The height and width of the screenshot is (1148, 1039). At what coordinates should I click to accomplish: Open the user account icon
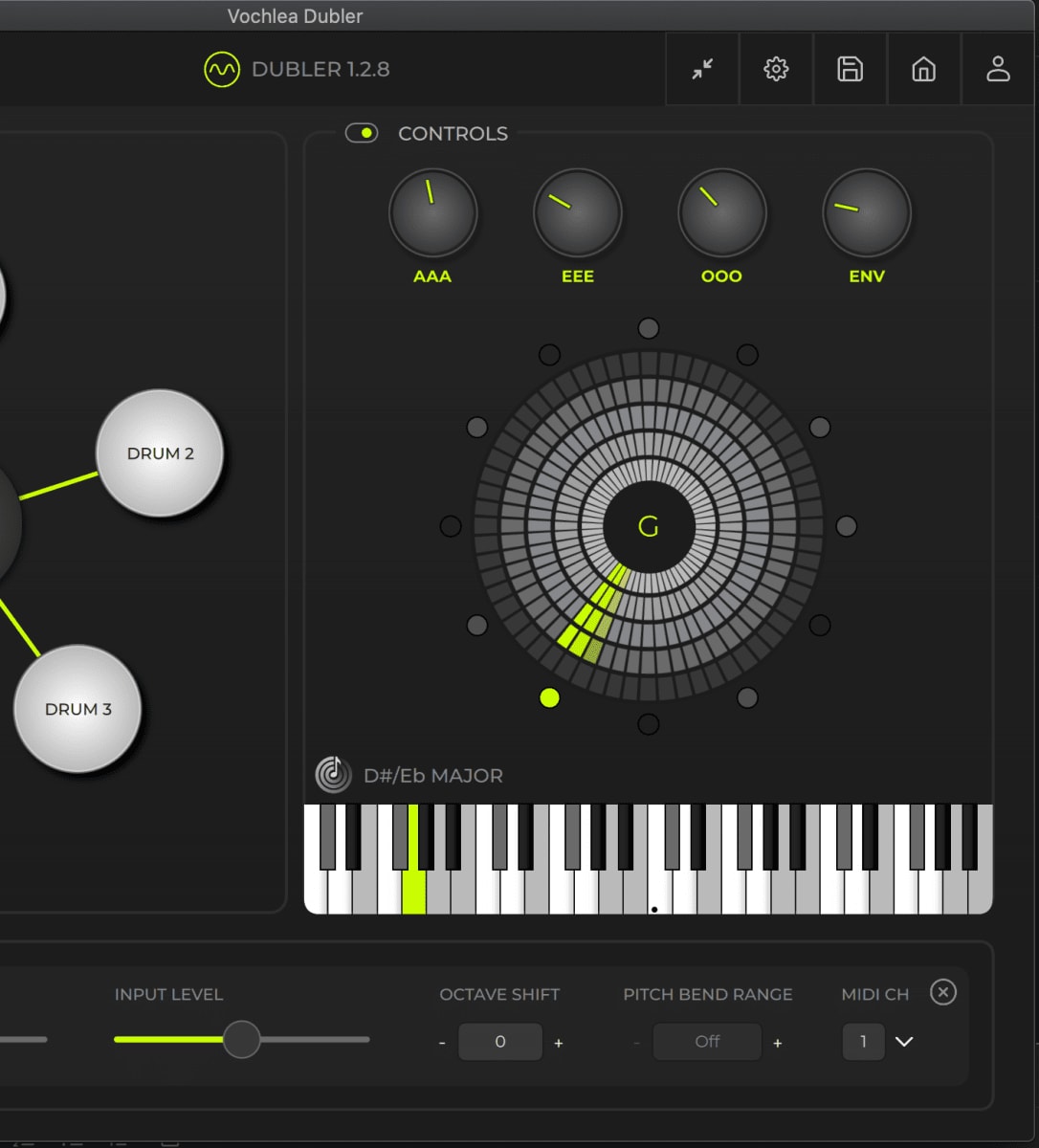998,69
